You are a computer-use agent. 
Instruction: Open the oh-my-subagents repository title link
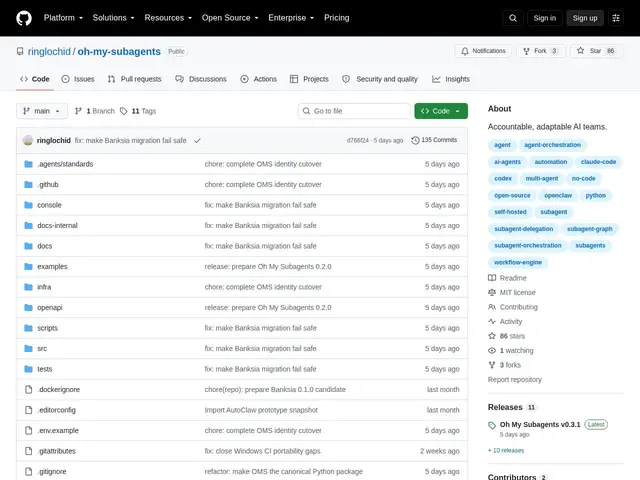[119, 51]
